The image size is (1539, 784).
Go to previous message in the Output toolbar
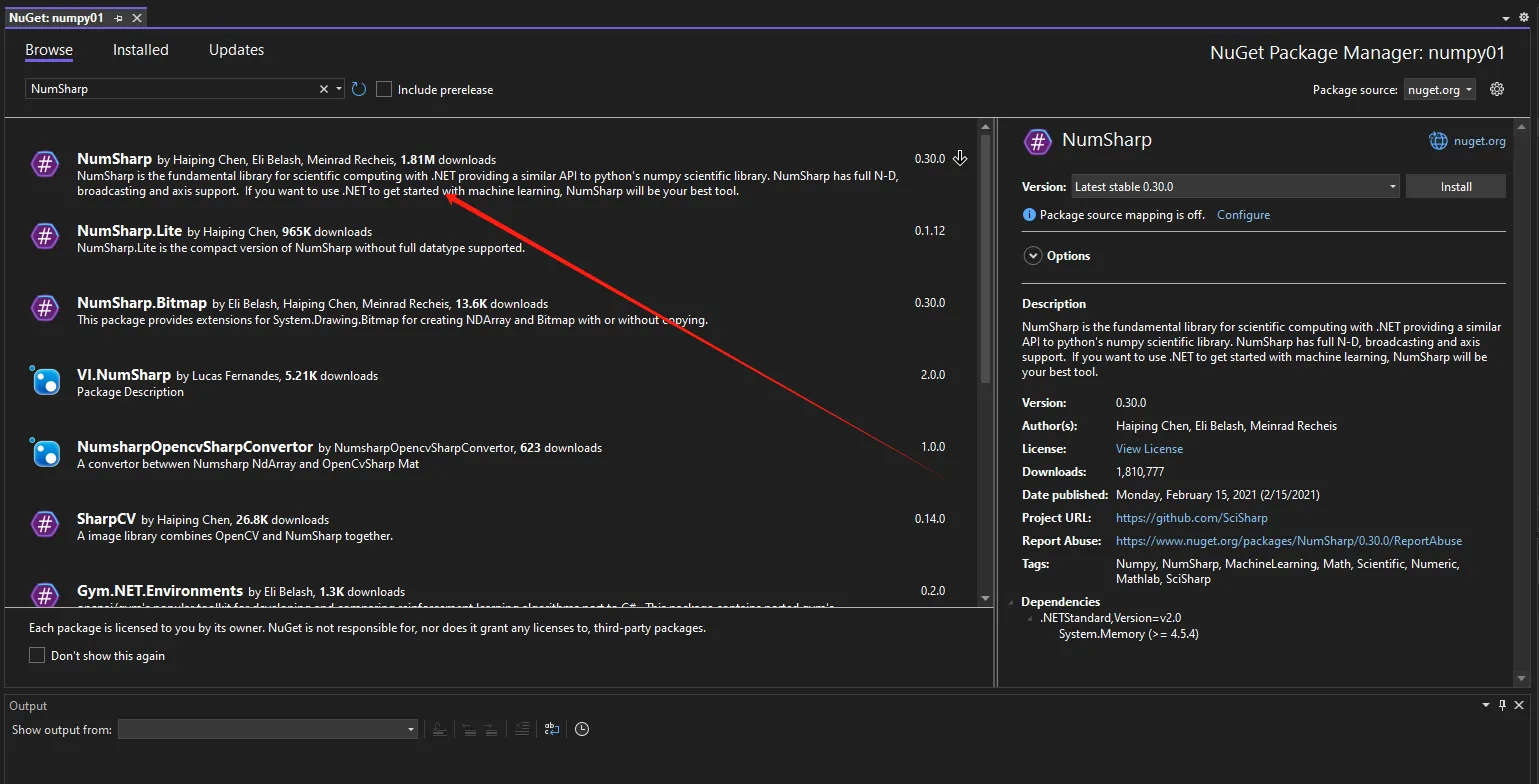[469, 729]
